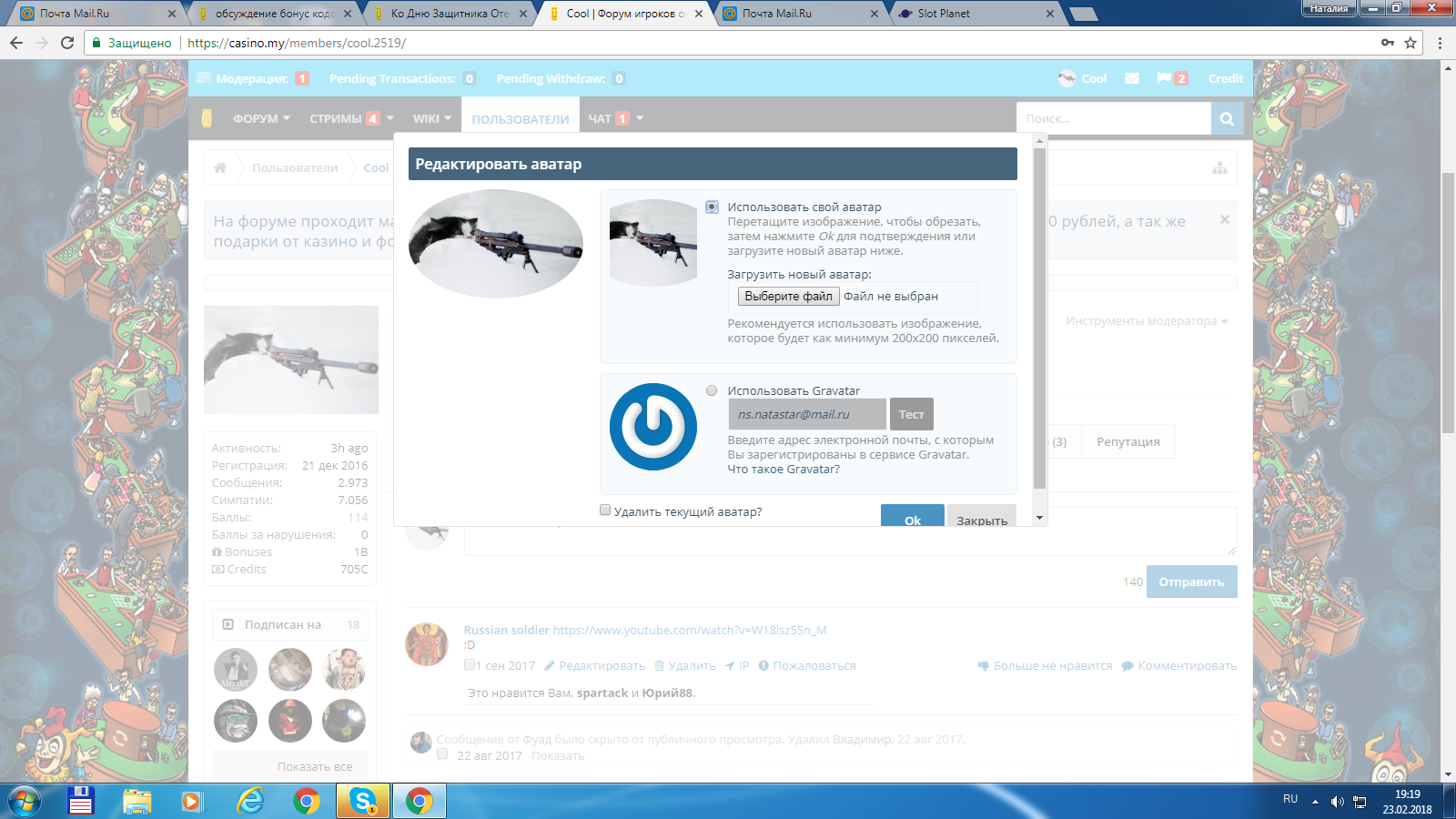This screenshot has width=1456, height=819.
Task: Click 'Больше не нравится' link
Action: (x=1045, y=666)
